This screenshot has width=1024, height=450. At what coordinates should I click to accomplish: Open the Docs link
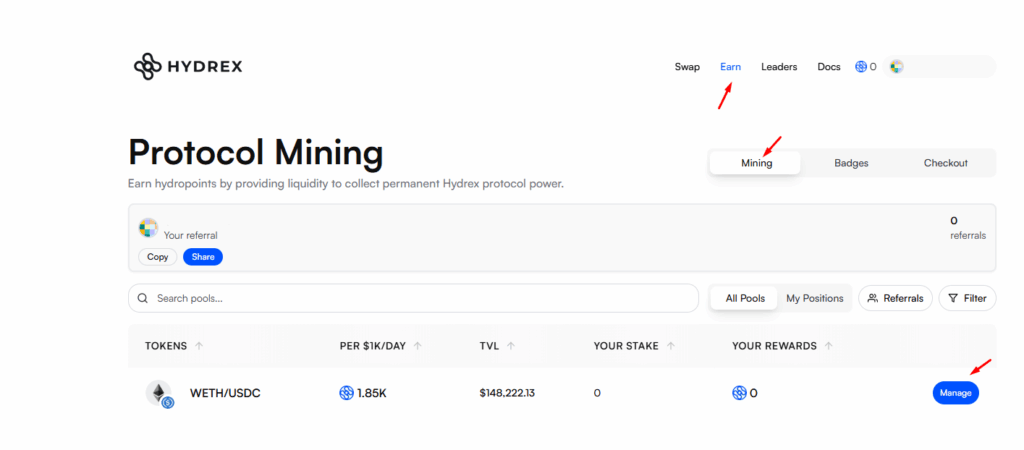[829, 67]
